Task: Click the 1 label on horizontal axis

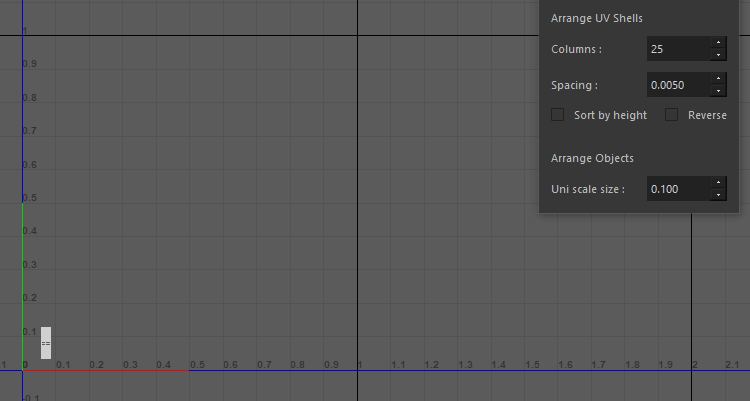Action: tap(360, 364)
